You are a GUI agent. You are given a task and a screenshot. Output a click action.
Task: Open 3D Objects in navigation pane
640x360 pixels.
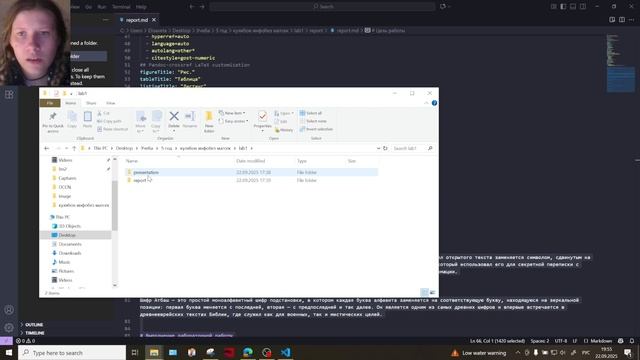(x=69, y=226)
